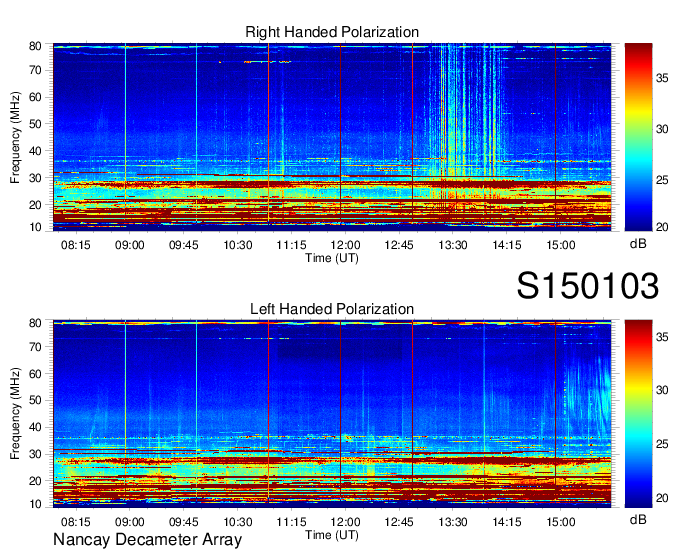Click the 10:30 tick under Left Handed plot
The image size is (680, 552).
pos(238,522)
